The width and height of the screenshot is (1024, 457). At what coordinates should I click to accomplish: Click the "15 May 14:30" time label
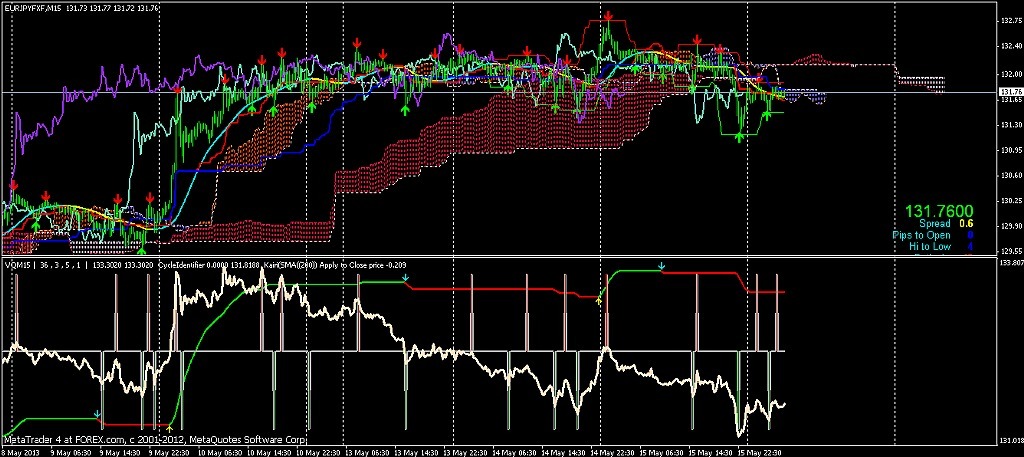point(711,452)
